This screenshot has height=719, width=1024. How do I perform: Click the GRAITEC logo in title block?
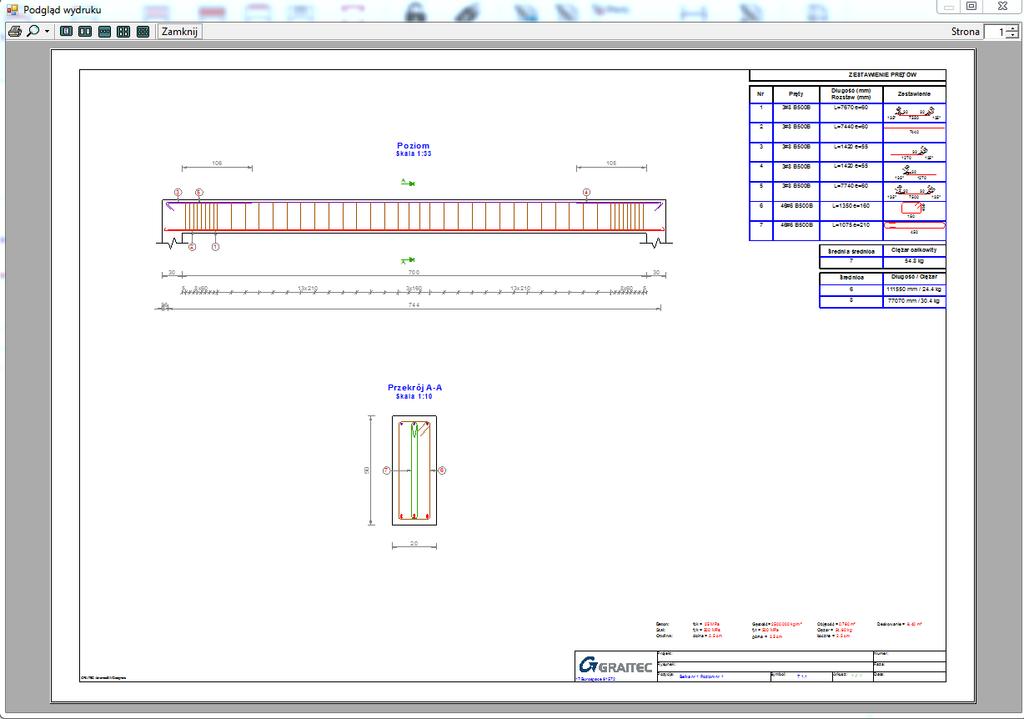point(615,665)
